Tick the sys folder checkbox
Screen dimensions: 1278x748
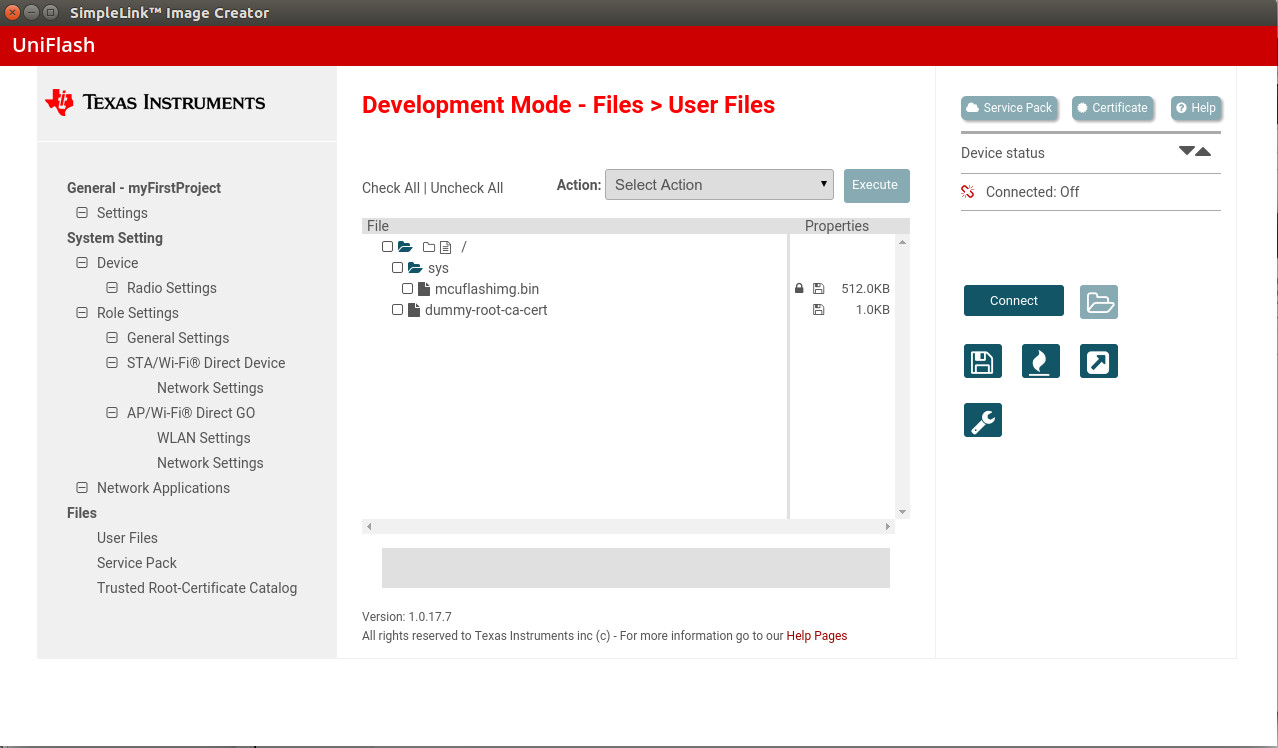(397, 268)
